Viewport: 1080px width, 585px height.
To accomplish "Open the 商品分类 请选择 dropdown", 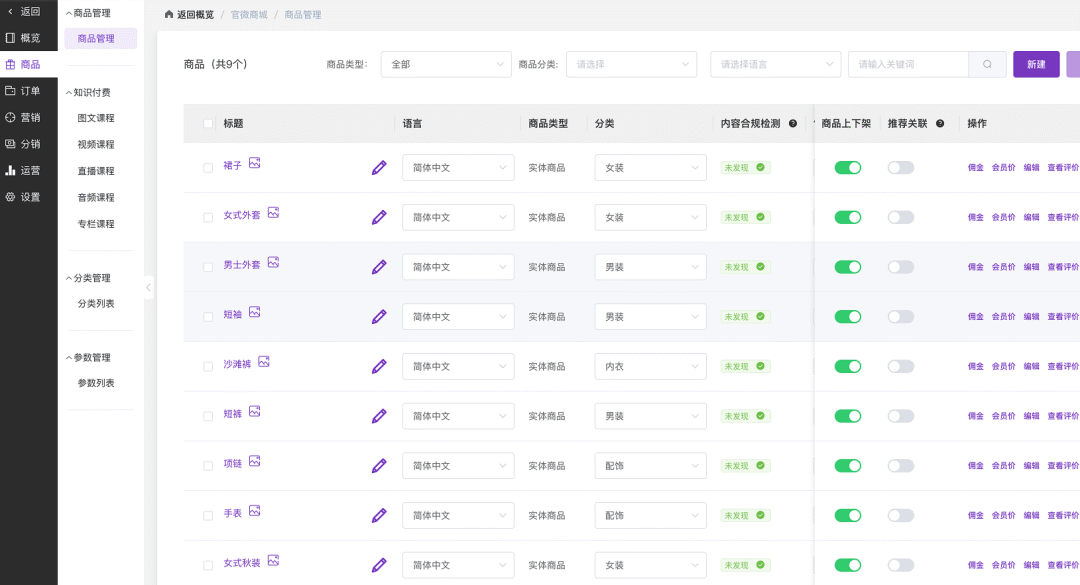I will pyautogui.click(x=630, y=64).
